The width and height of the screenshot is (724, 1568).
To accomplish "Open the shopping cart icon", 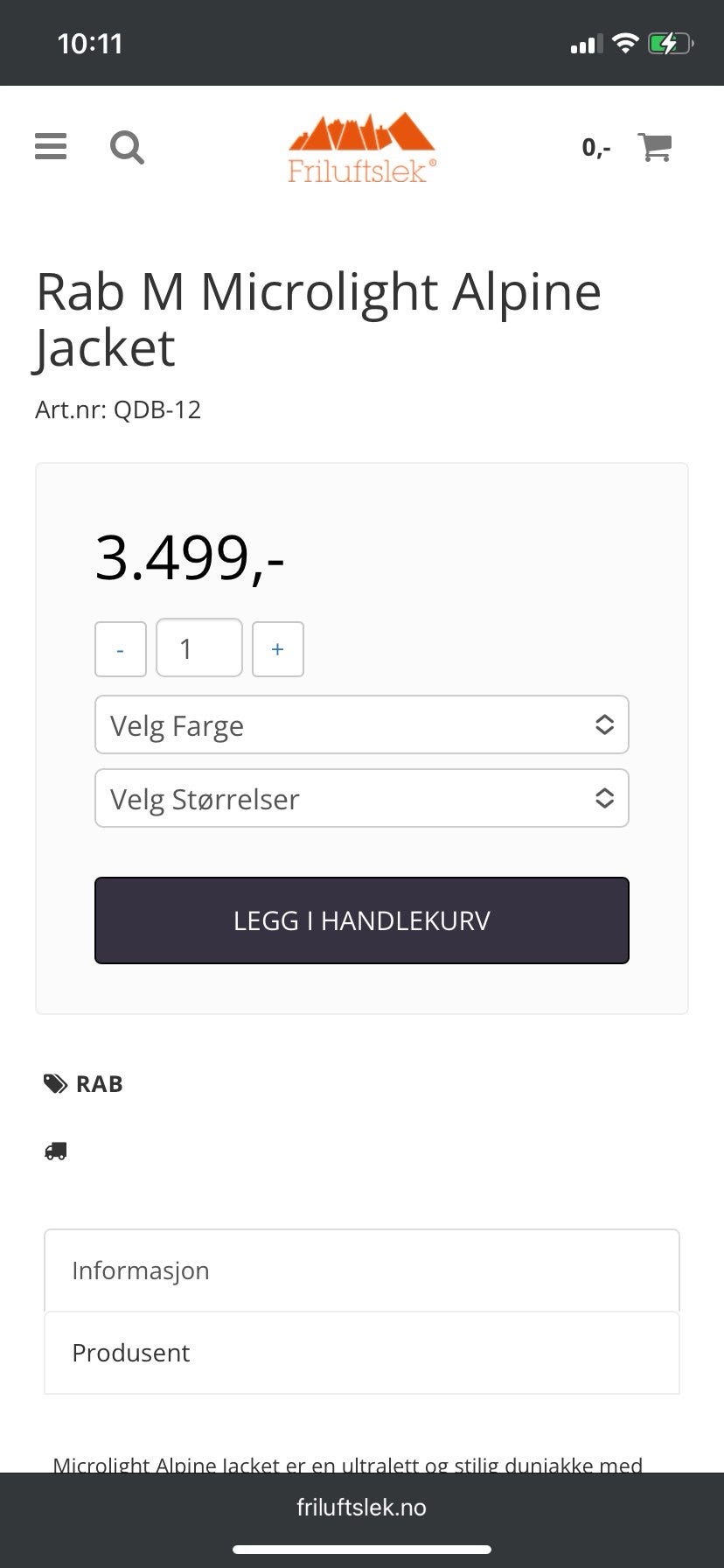I will [655, 147].
